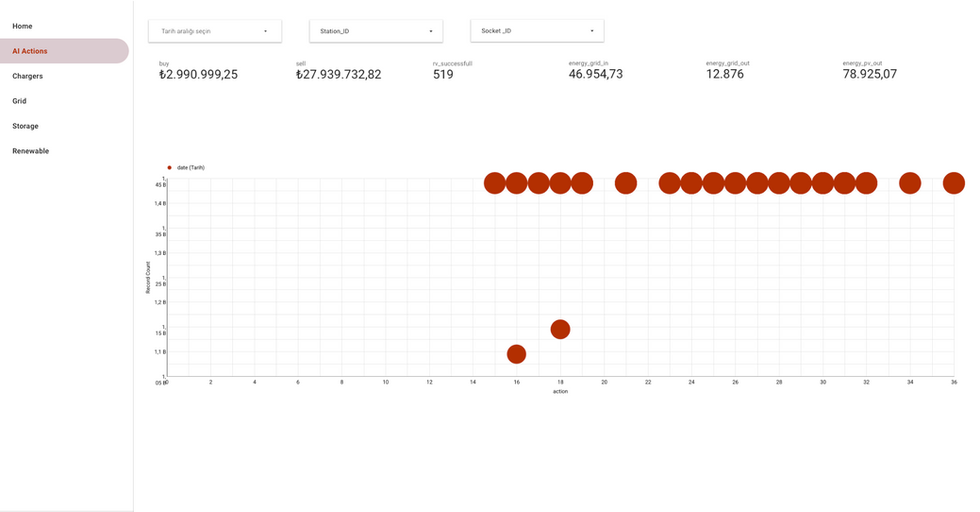Click the sell value ₺27.939.732,82

point(339,74)
